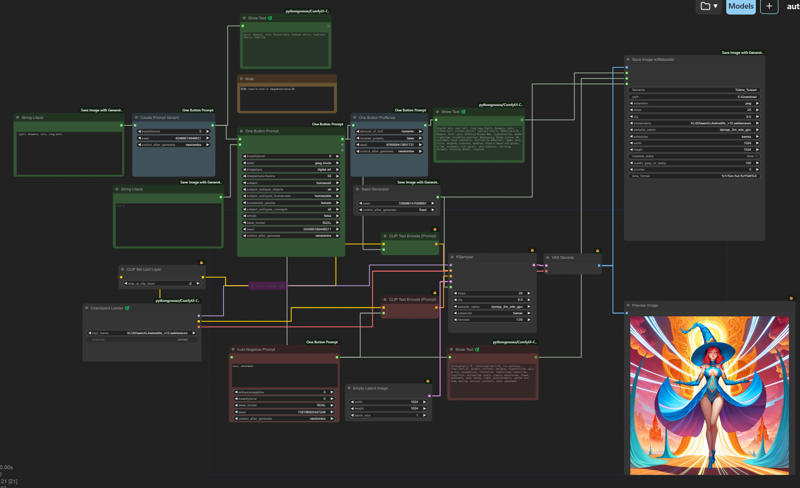Open amount_of_fluff dropdown in Flufferize node

coord(389,131)
